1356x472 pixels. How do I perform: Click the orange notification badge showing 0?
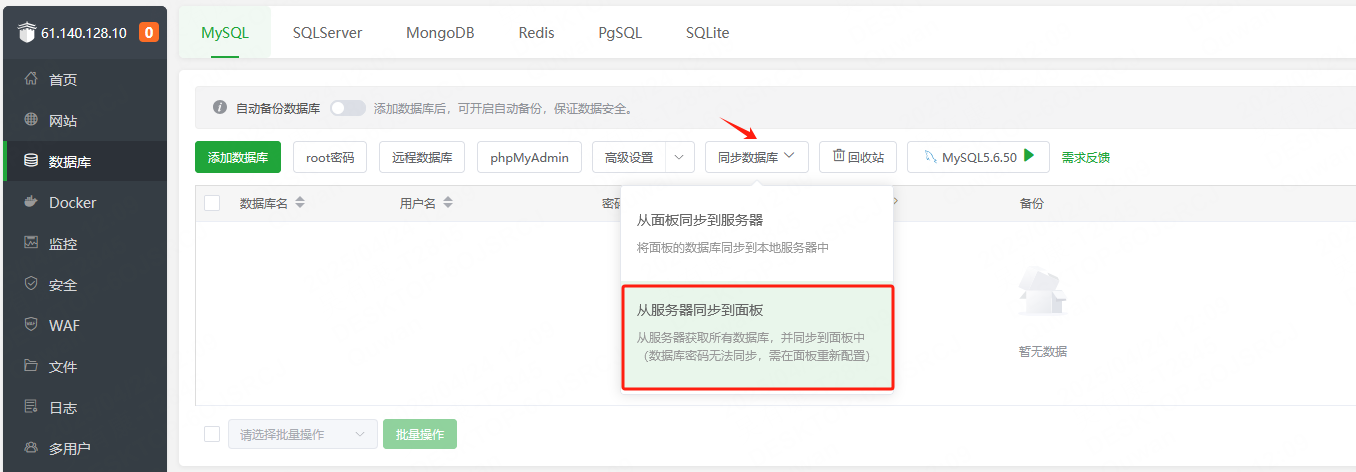click(149, 32)
